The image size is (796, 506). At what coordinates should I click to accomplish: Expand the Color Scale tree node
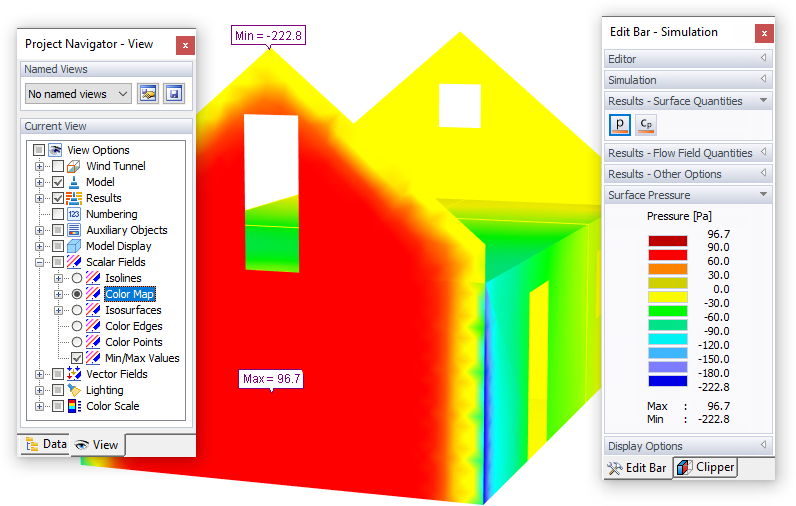point(39,407)
